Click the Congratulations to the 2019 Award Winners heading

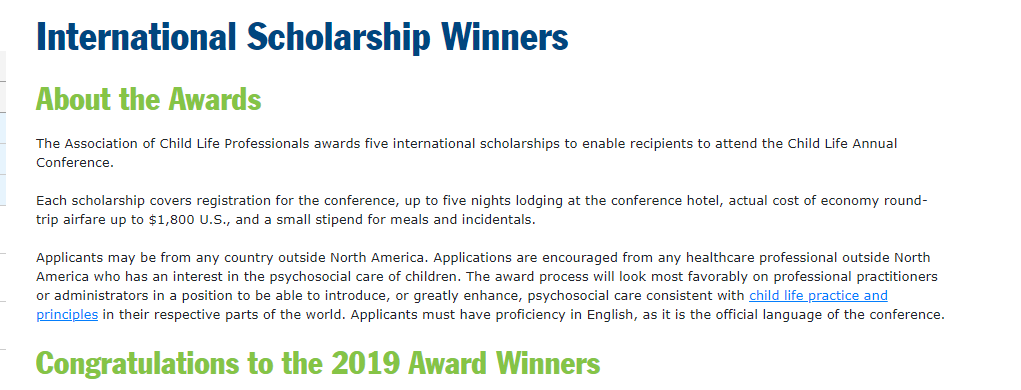point(318,363)
